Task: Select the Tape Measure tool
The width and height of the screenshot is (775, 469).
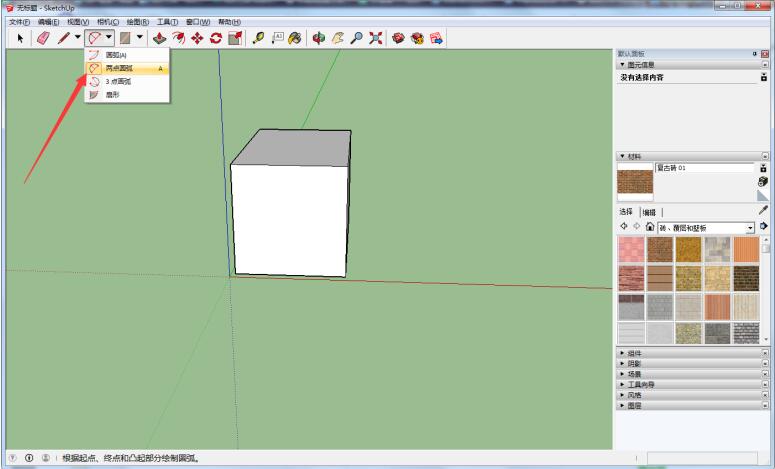Action: point(258,38)
